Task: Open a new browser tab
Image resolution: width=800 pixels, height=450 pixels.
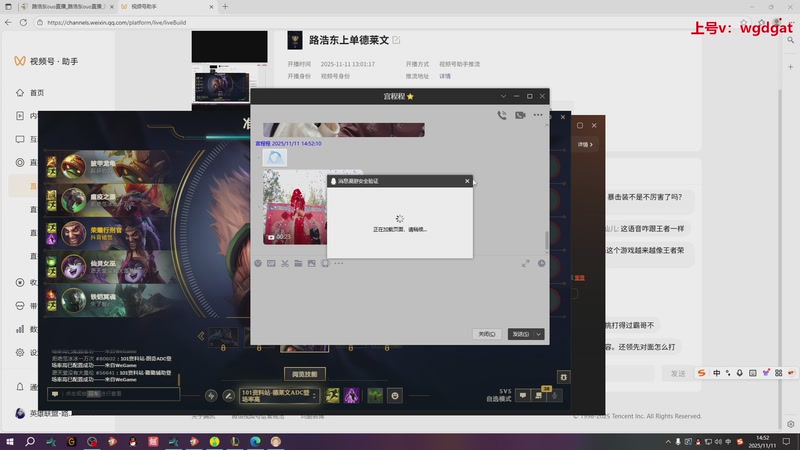Action: coord(225,7)
